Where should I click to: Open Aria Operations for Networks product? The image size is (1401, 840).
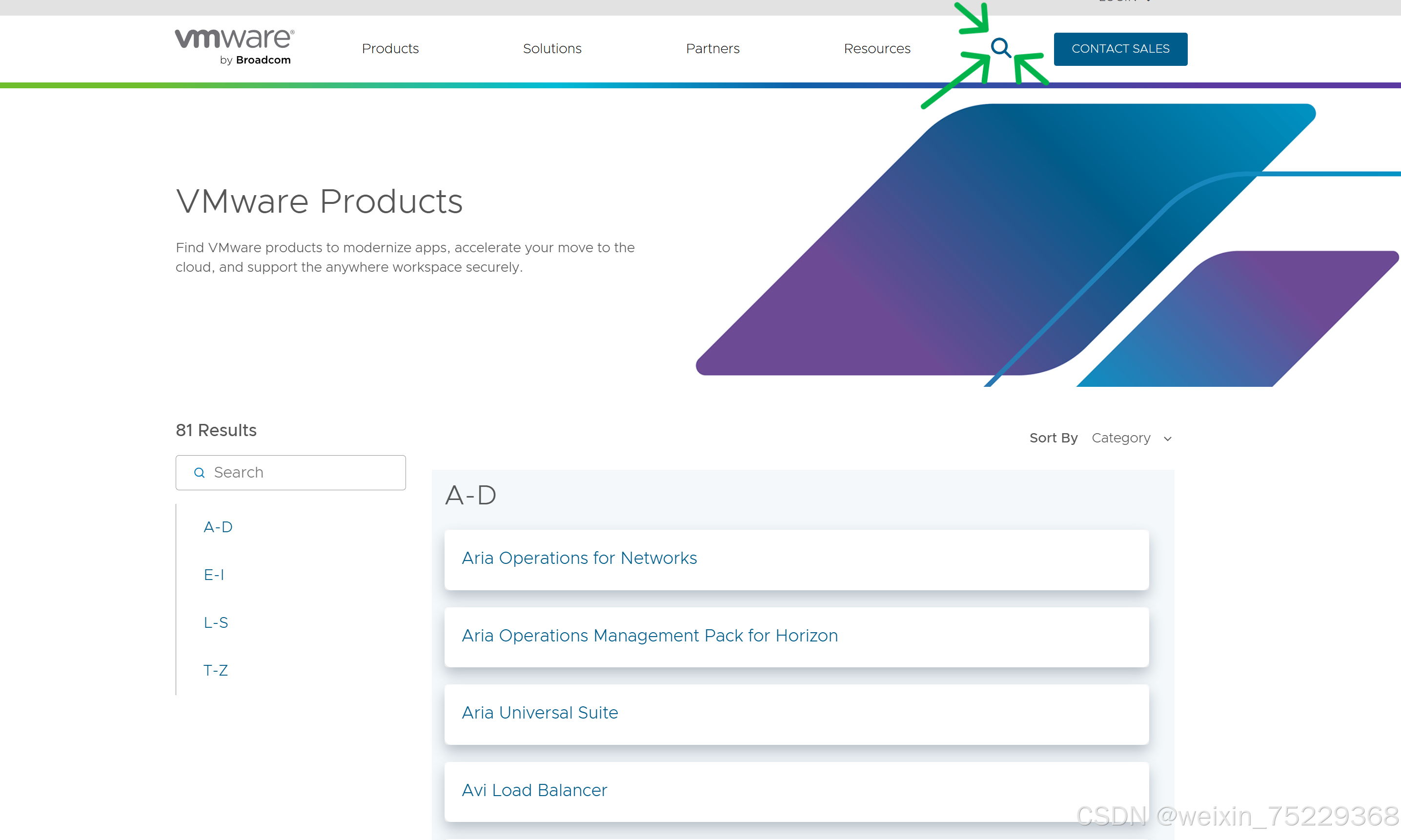tap(579, 558)
